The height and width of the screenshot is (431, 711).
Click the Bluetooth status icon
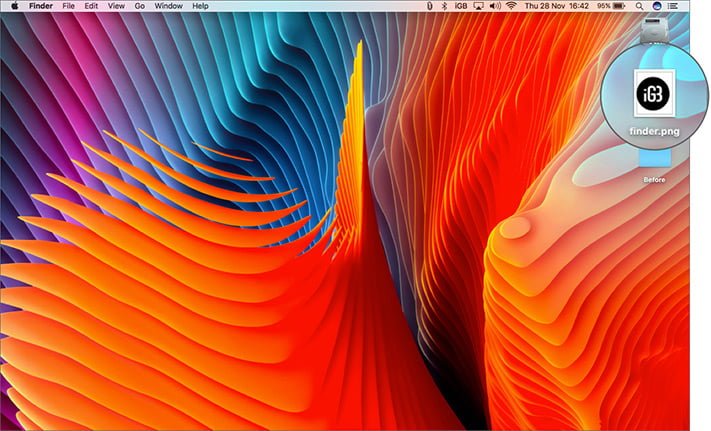[x=444, y=6]
